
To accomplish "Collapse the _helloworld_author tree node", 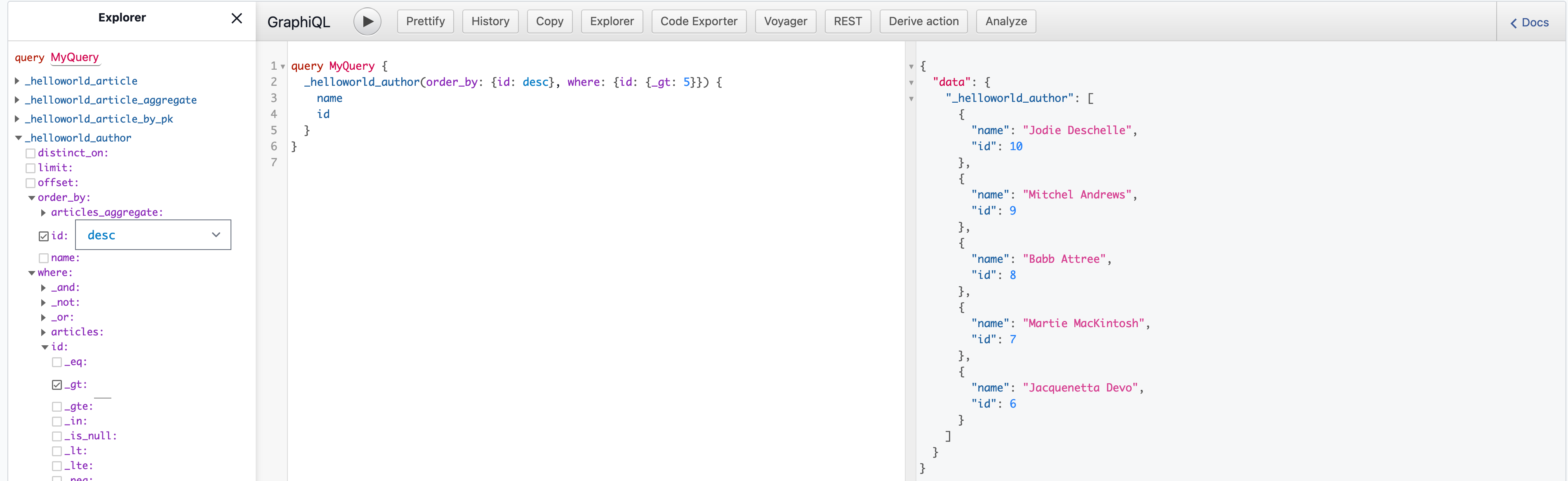I will coord(18,138).
